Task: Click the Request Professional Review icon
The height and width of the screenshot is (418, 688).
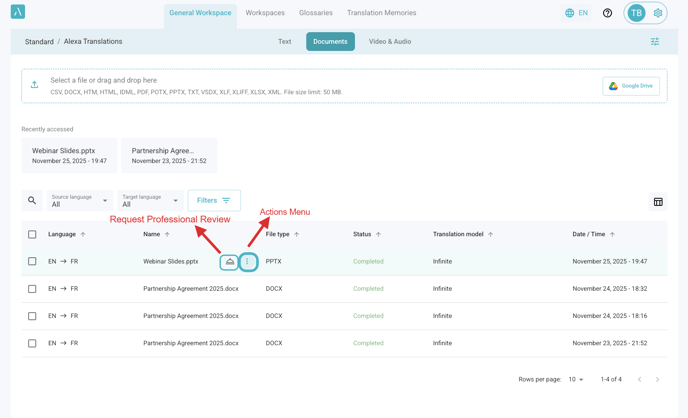Action: coord(229,262)
